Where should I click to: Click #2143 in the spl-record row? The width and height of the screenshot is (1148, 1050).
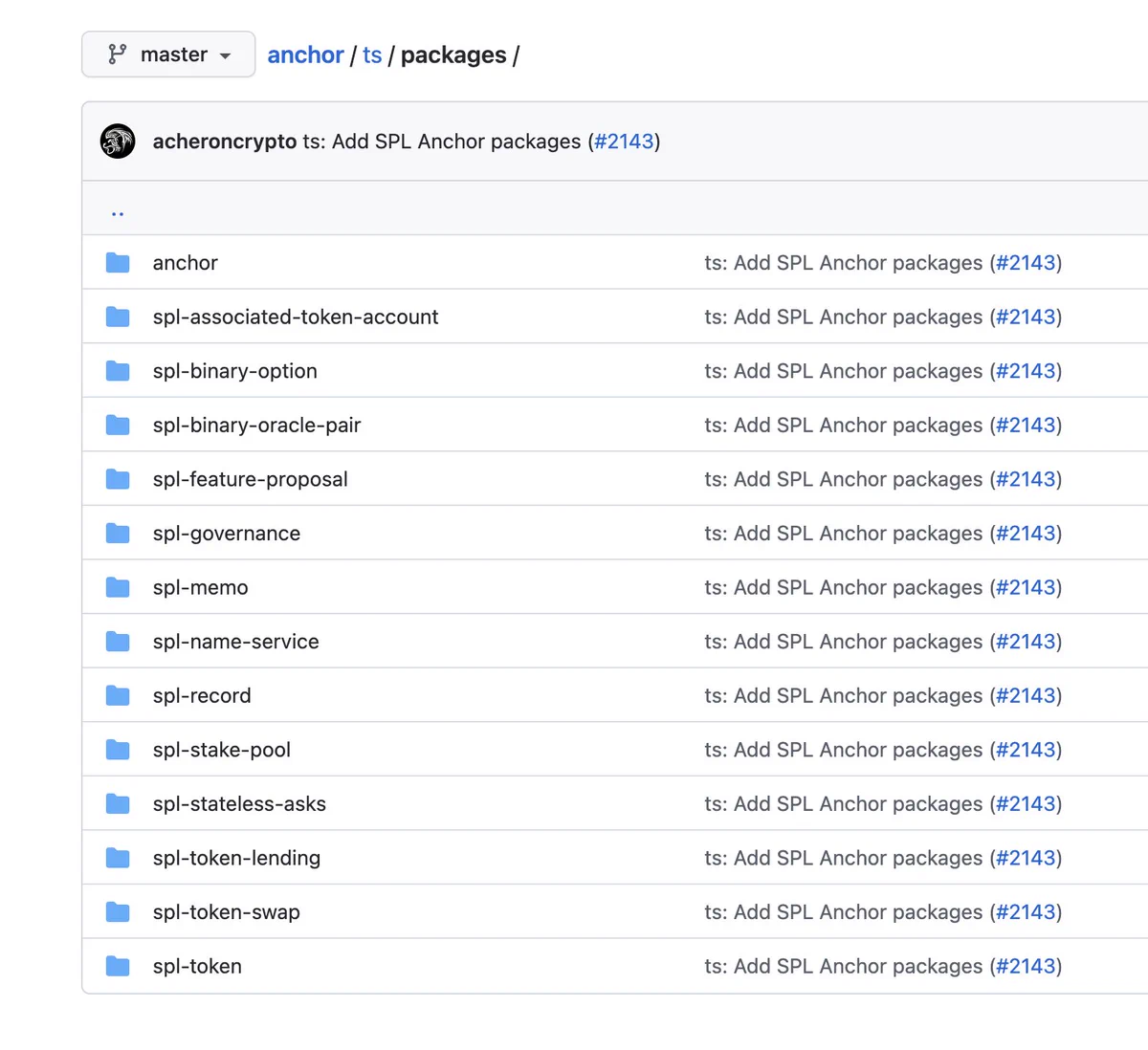pyautogui.click(x=1026, y=696)
